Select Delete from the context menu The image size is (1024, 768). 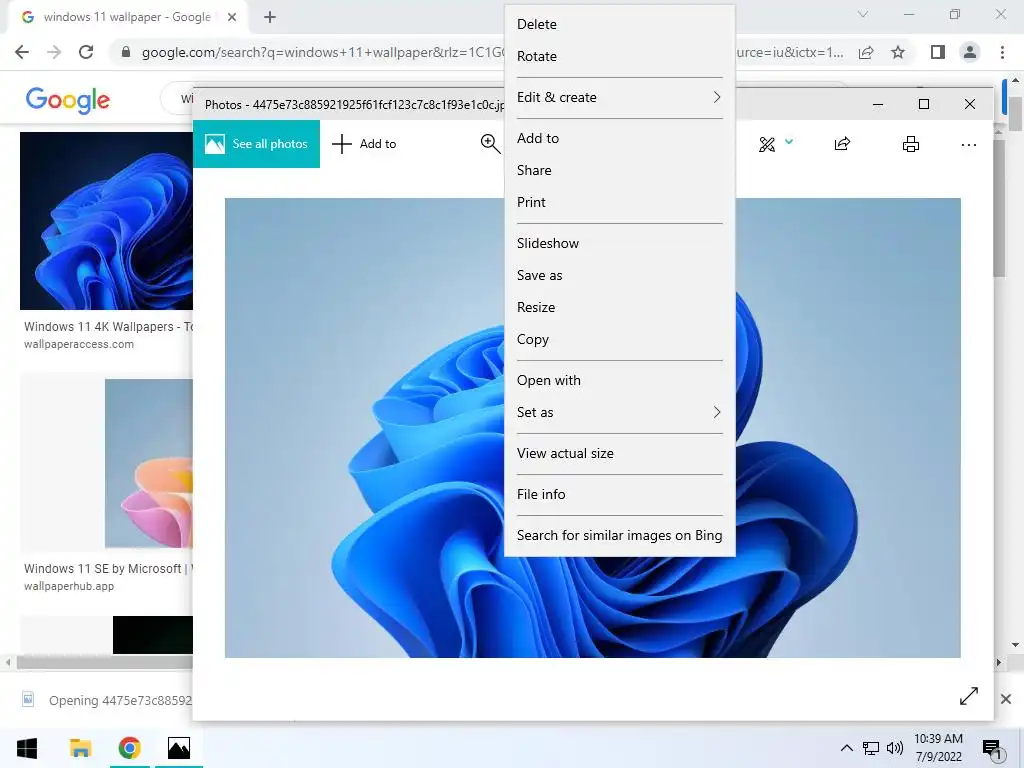[x=619, y=24]
